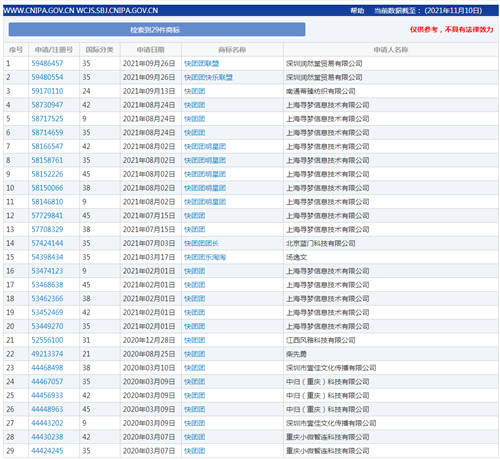This screenshot has height=460, width=500.
Task: Open registration number 44467057
Action: (x=47, y=382)
